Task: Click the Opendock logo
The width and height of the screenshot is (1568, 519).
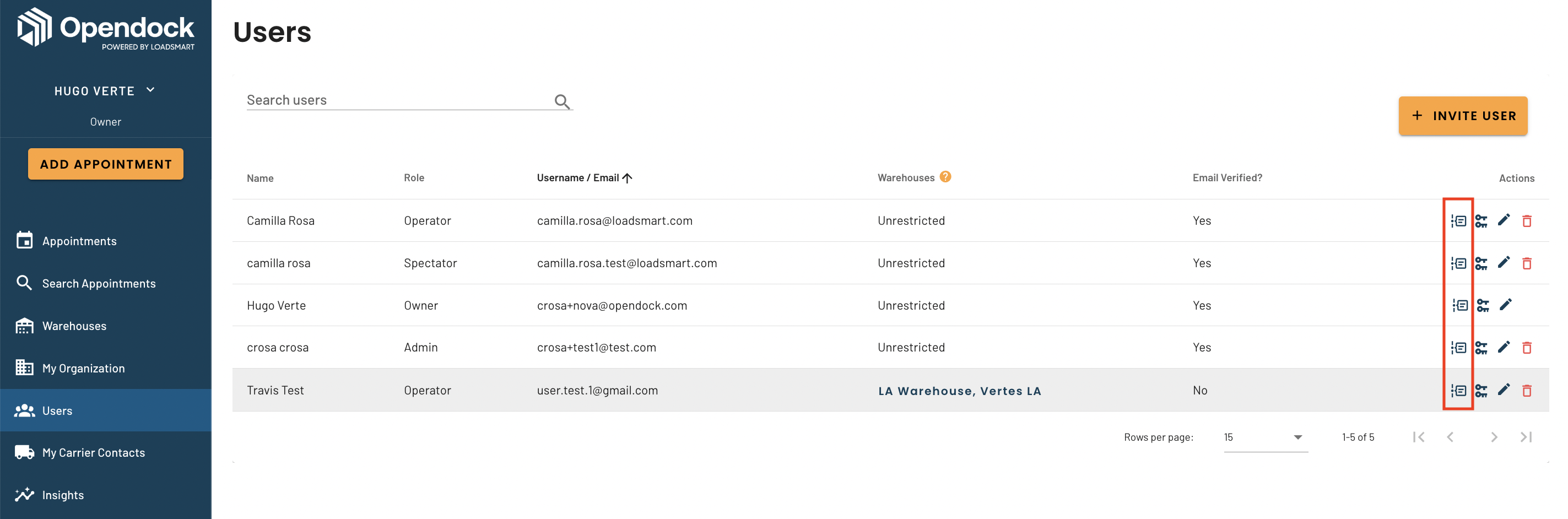Action: tap(106, 28)
